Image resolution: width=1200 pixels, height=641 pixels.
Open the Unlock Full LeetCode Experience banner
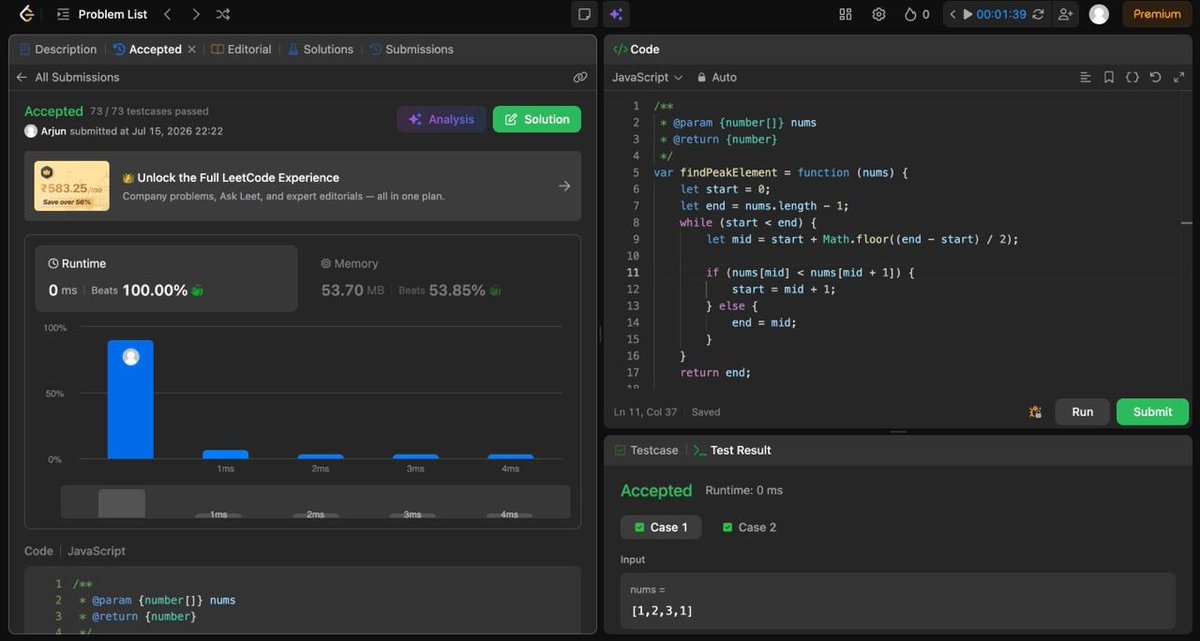click(302, 186)
